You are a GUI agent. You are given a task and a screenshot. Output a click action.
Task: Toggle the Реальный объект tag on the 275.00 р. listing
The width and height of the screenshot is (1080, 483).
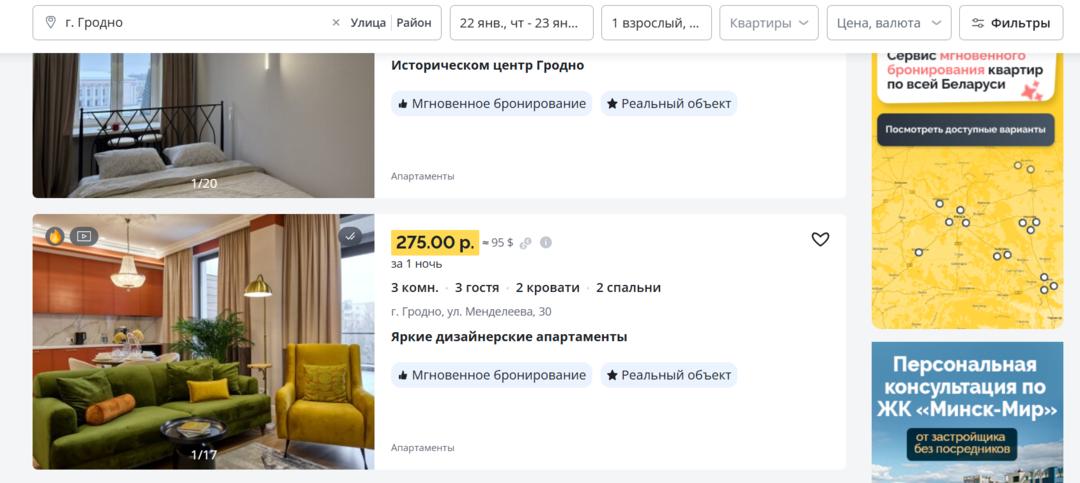click(669, 375)
